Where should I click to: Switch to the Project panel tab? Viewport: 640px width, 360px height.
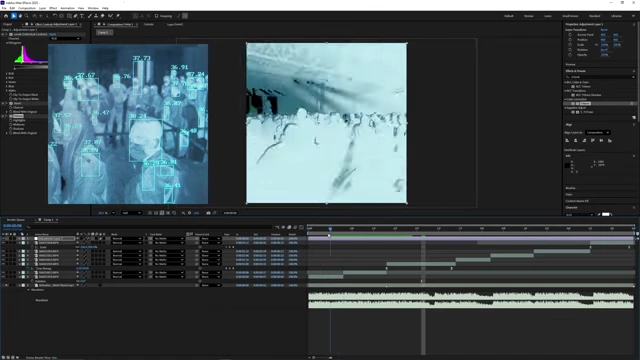[x=7, y=24]
